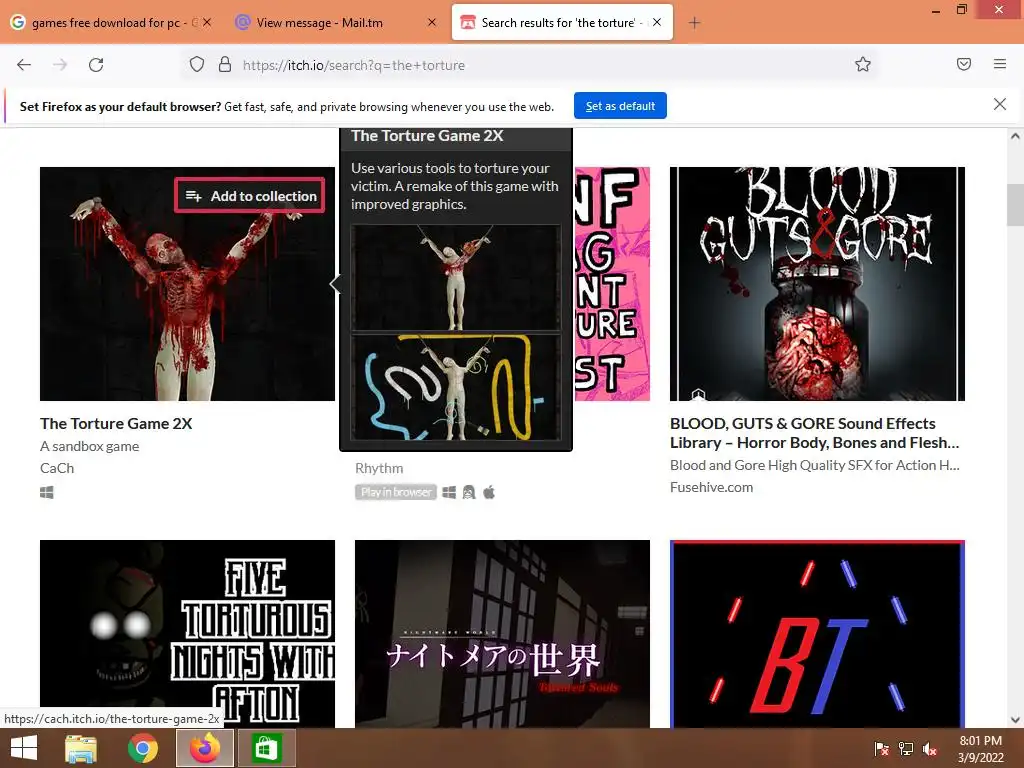Click the forward navigation arrow
The height and width of the screenshot is (768, 1024).
(x=60, y=65)
